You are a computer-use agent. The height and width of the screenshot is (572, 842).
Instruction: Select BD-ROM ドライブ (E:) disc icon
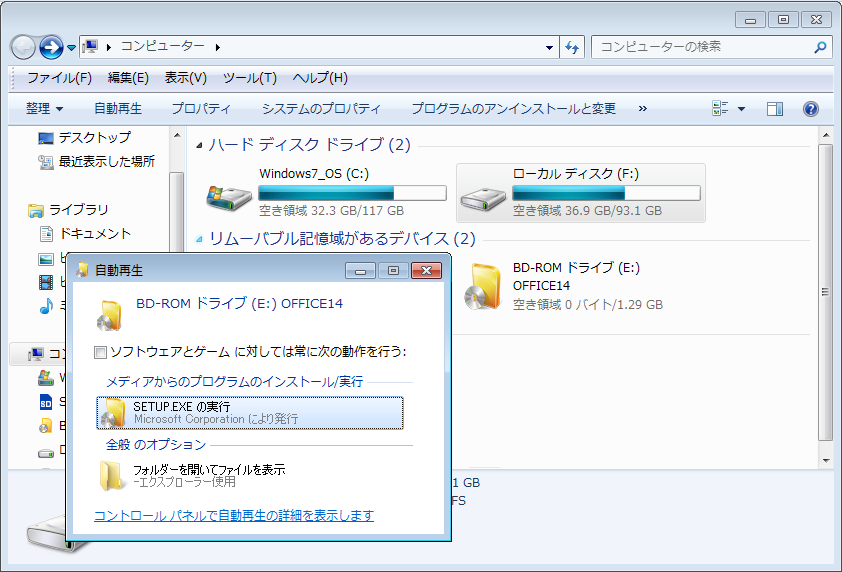pos(483,286)
